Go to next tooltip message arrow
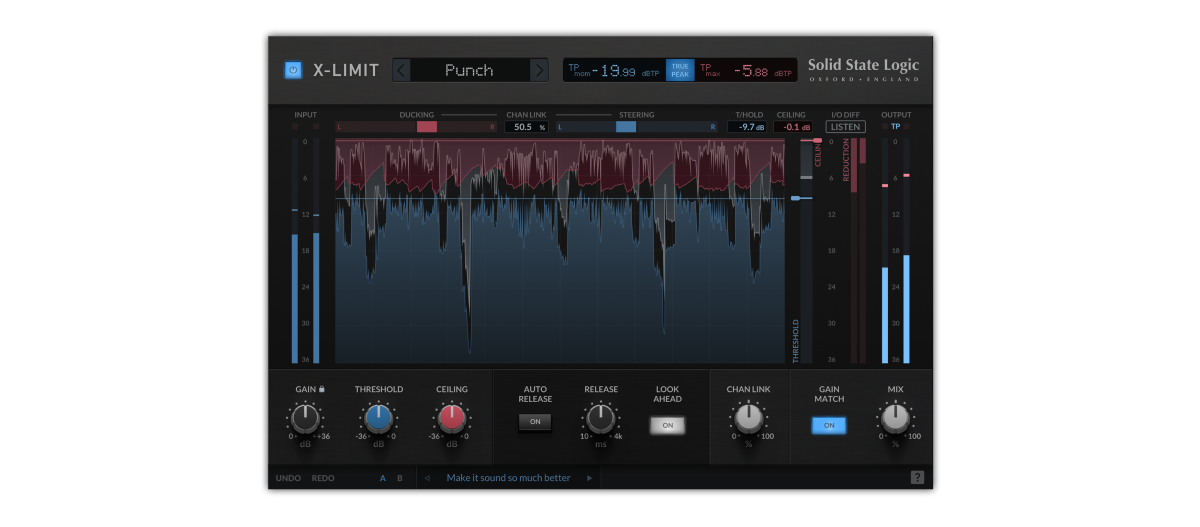The width and height of the screenshot is (1200, 527). point(589,478)
